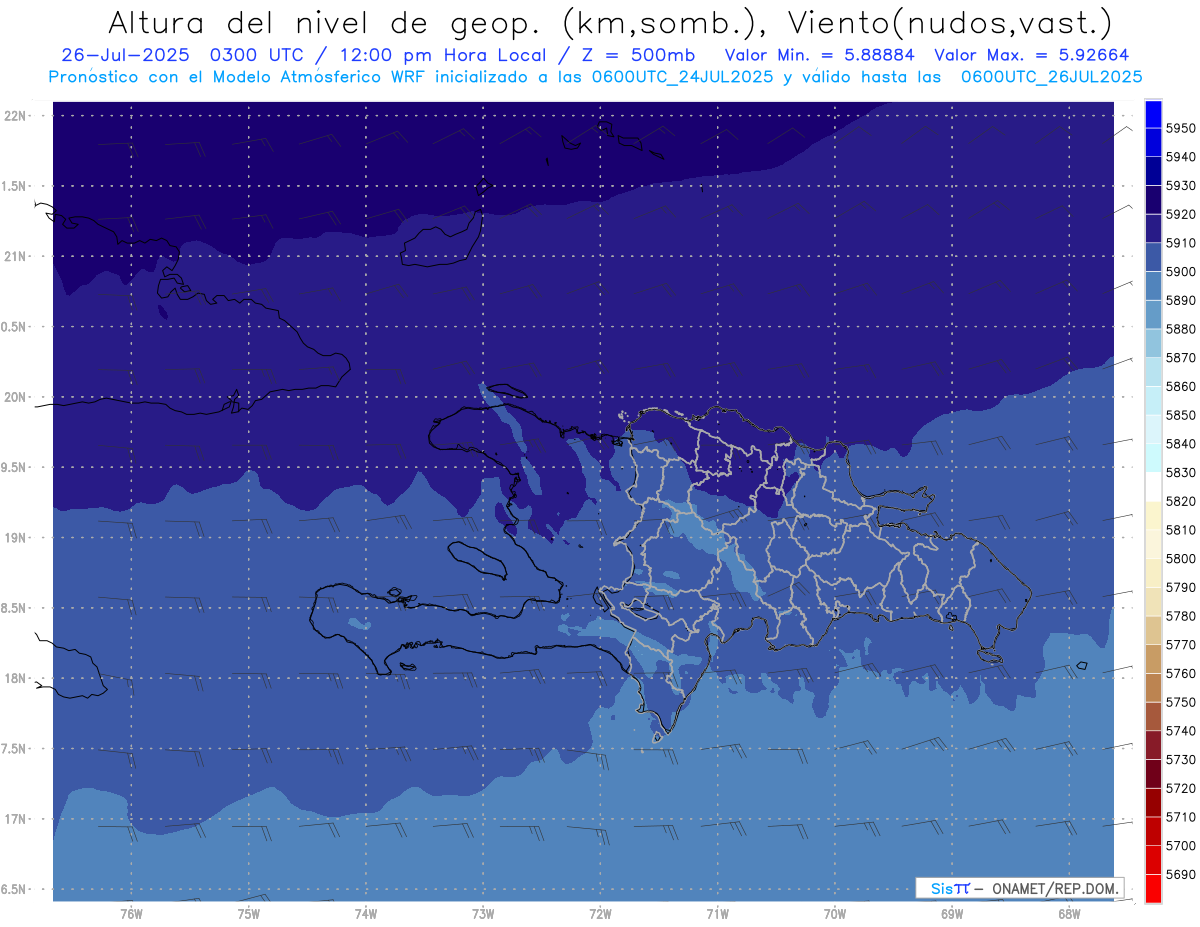Click the '19N' latitude label
Screen dimensions: 1200x927
(15, 537)
